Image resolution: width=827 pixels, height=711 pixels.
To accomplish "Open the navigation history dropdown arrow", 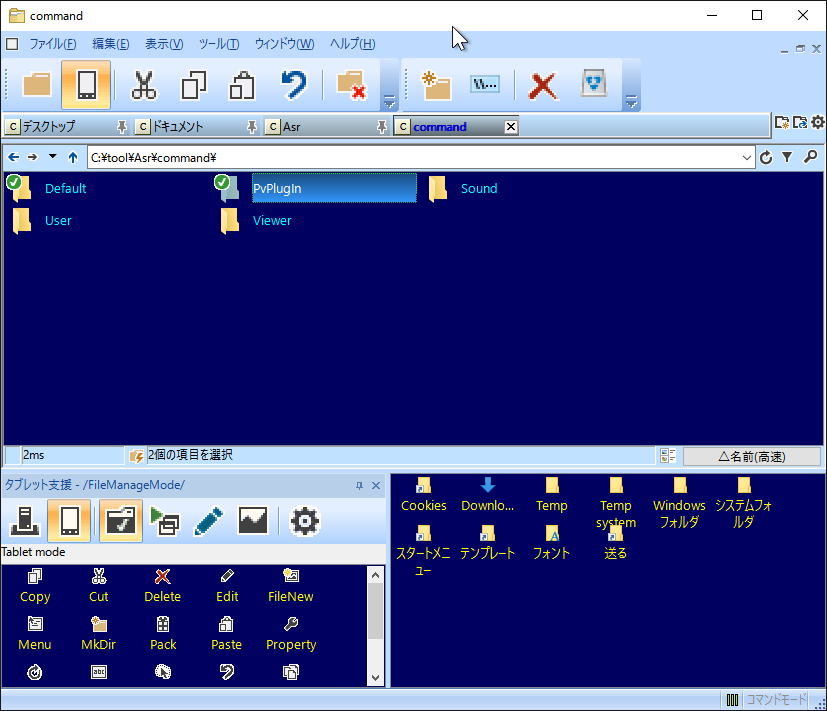I will click(x=52, y=157).
